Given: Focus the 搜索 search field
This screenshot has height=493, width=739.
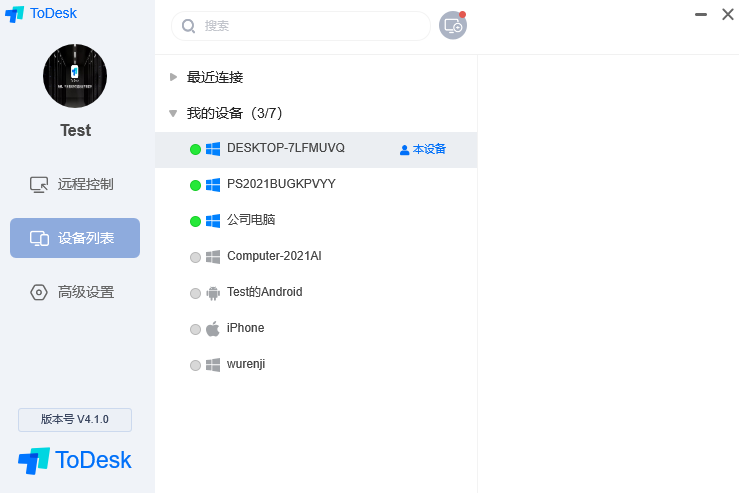Looking at the screenshot, I should tap(301, 26).
